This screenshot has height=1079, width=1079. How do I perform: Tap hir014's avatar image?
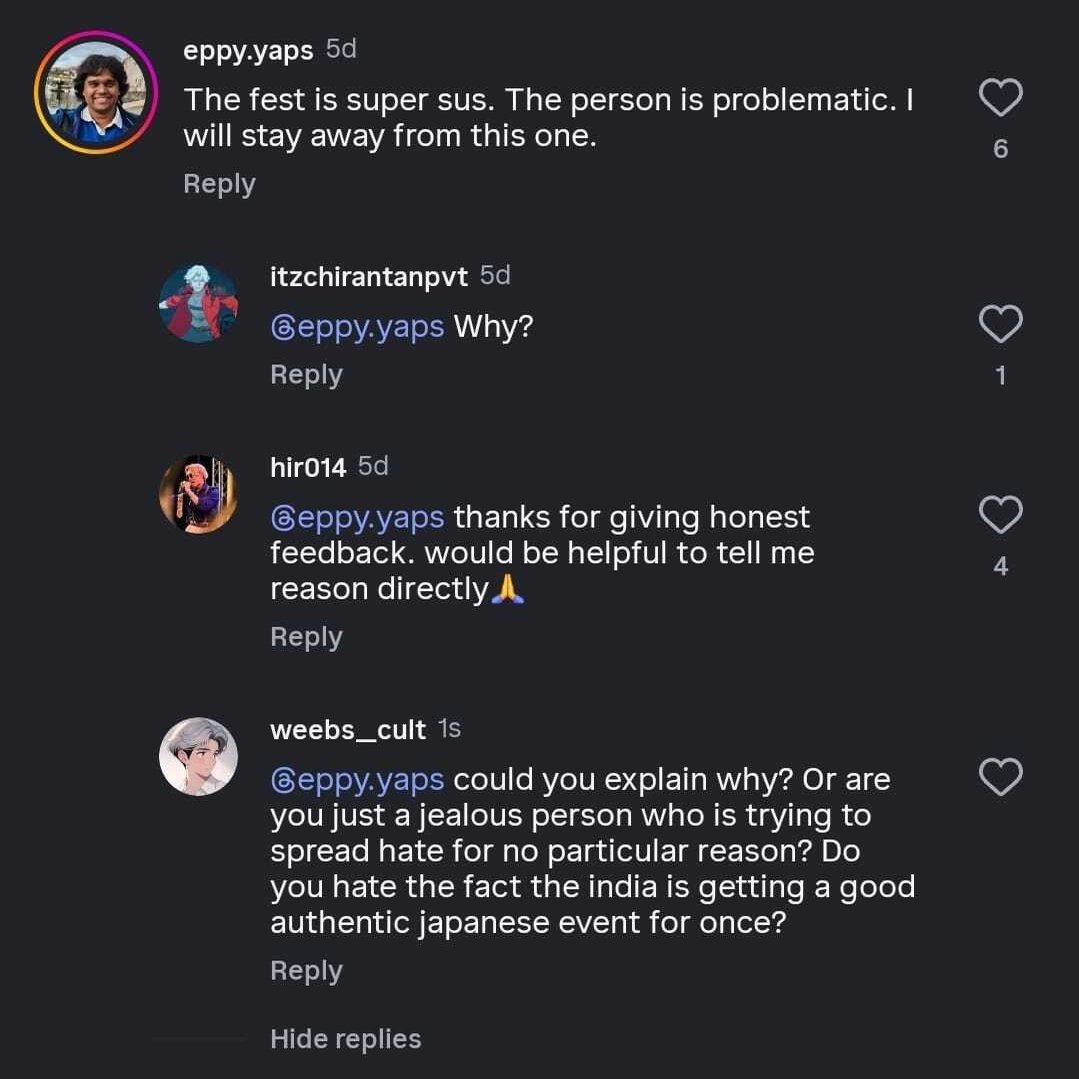click(199, 494)
